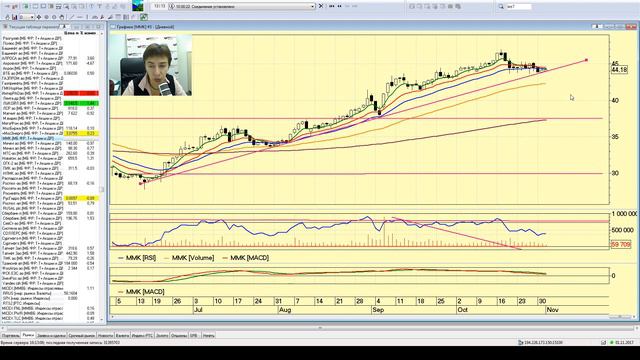Image resolution: width=640 pixels, height=360 pixels.
Task: Select the vertical line drawing tool
Action: coord(87,17)
